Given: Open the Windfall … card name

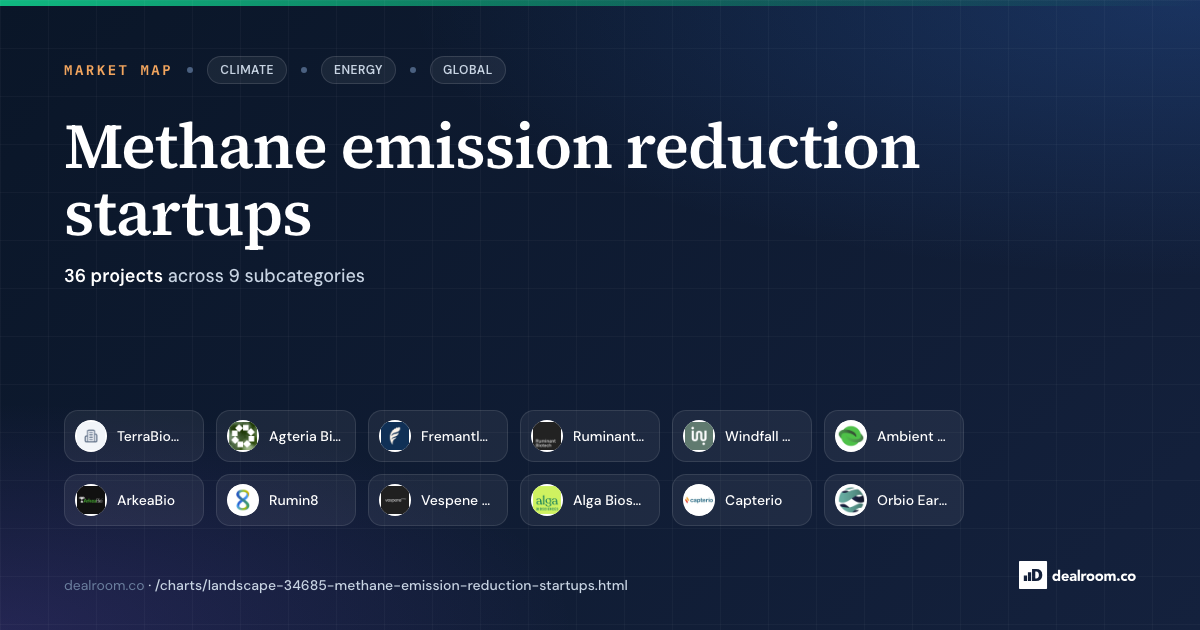Looking at the screenshot, I should [x=758, y=436].
